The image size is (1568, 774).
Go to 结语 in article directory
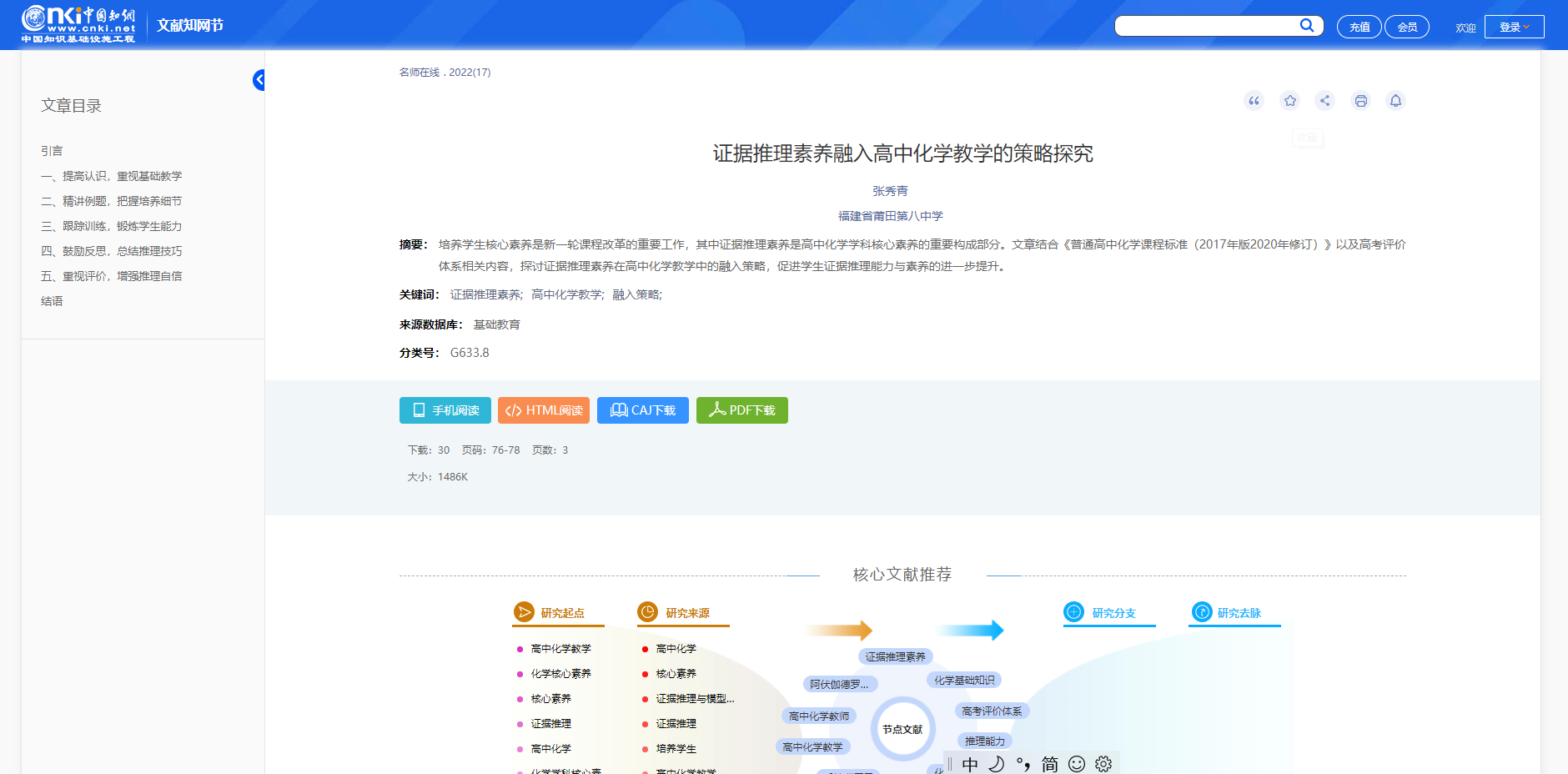(x=52, y=301)
